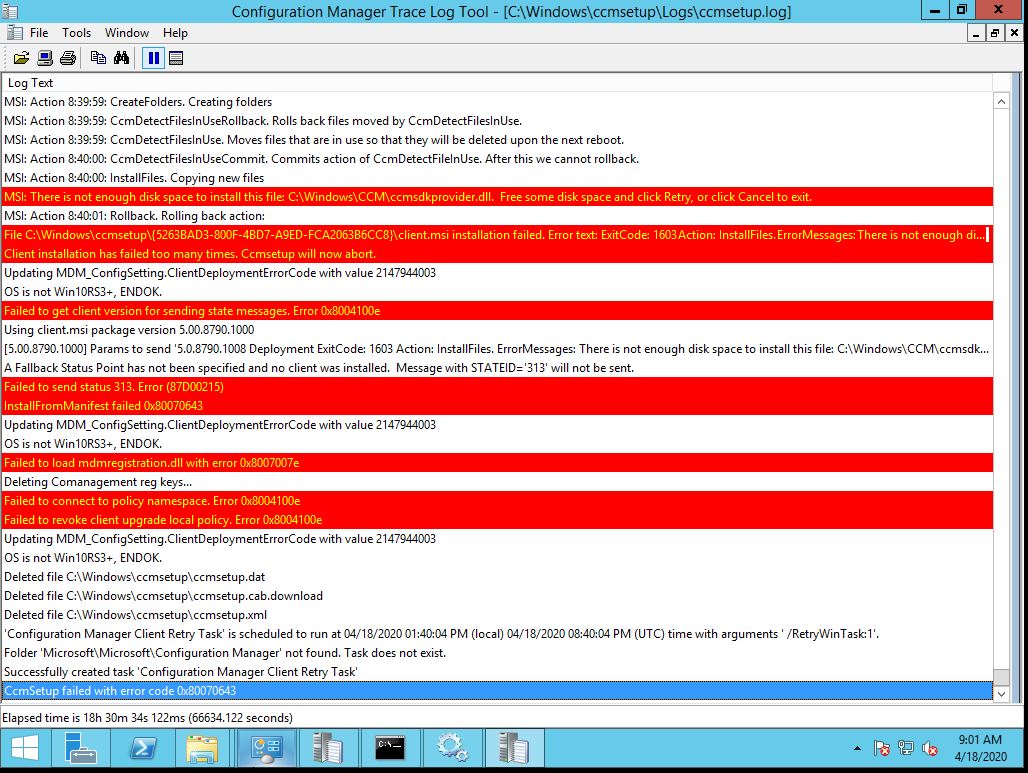
Task: Select 'Failed to revoke client upgrade local policy' line
Action: click(x=497, y=520)
